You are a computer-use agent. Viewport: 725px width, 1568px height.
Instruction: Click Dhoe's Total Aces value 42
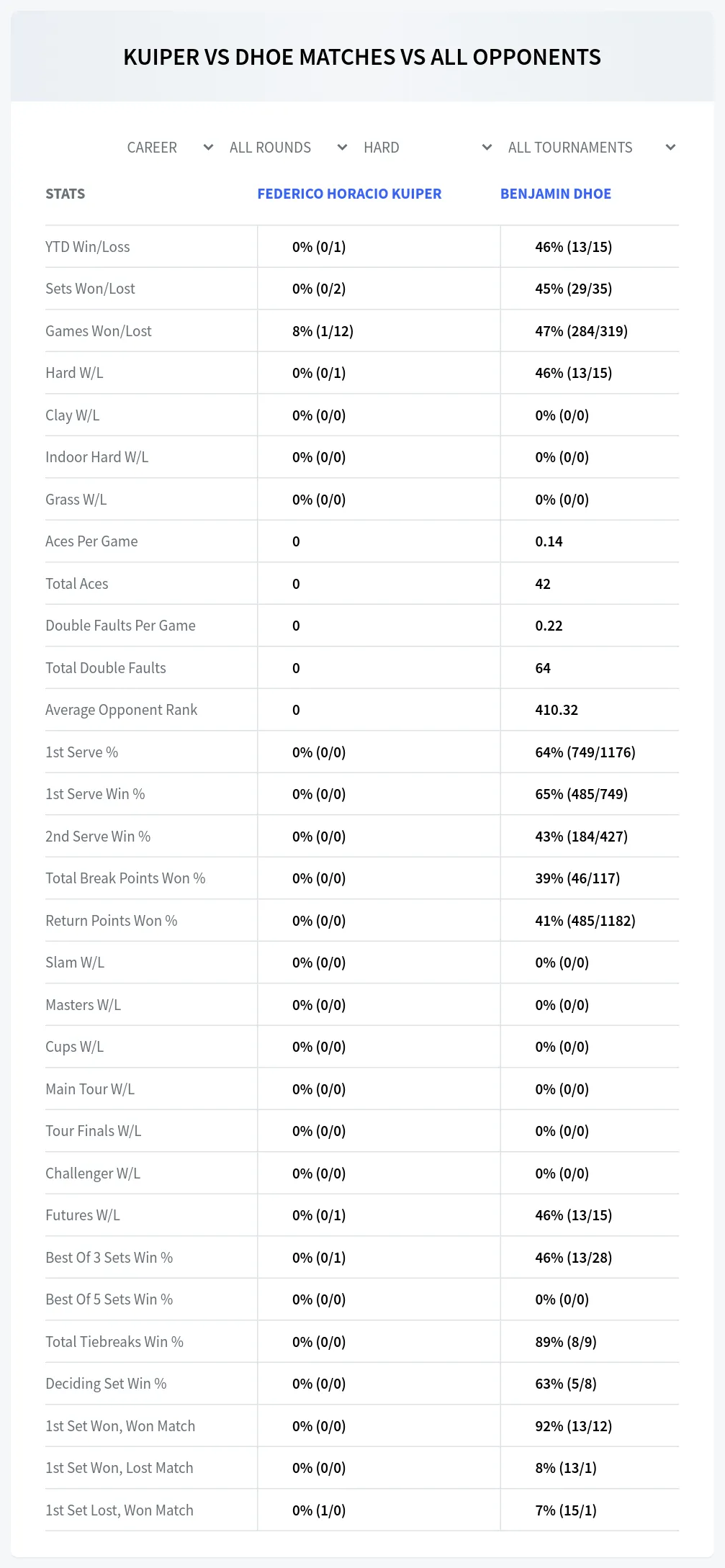(543, 584)
